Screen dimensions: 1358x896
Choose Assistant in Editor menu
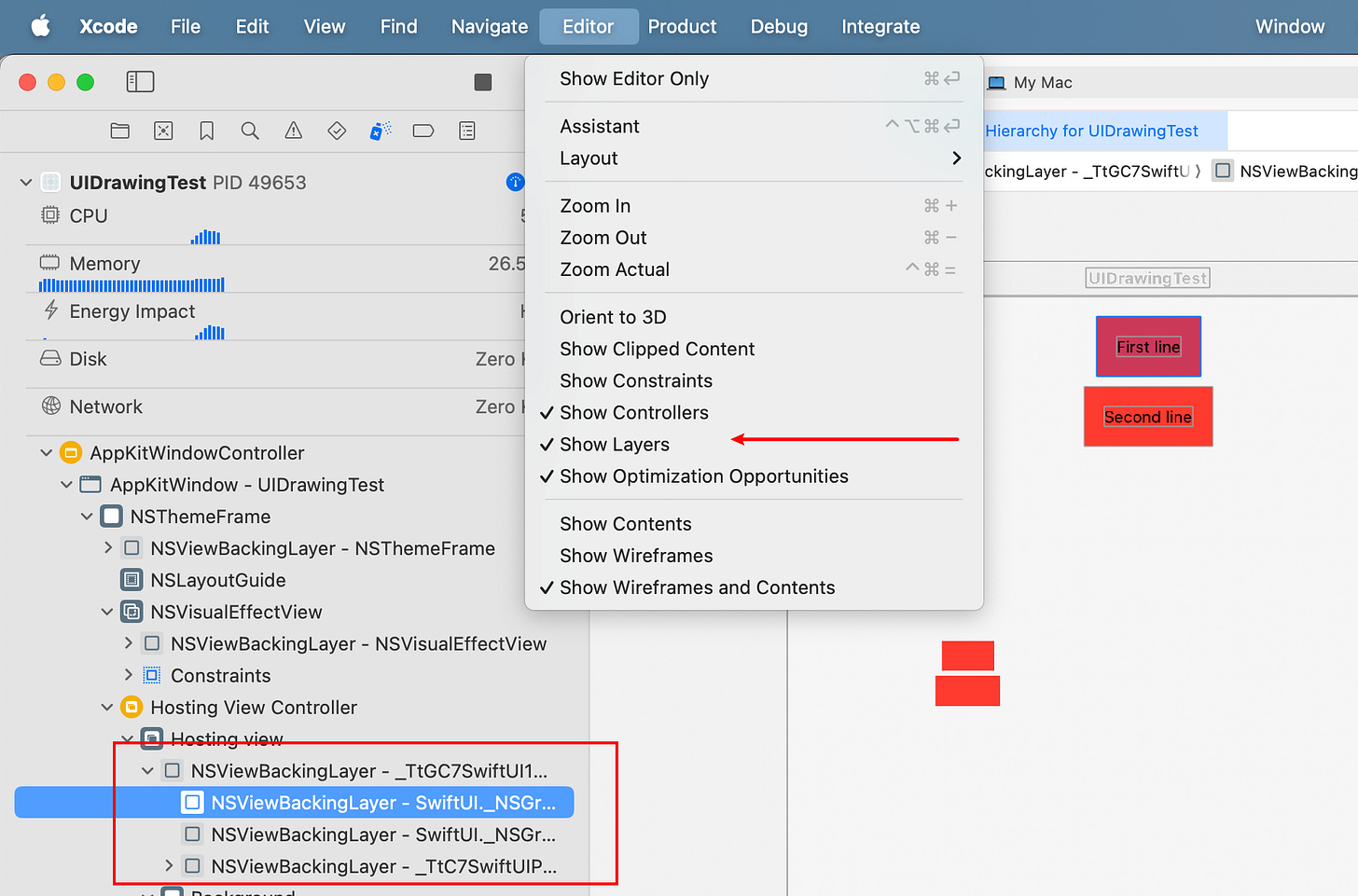(x=754, y=126)
